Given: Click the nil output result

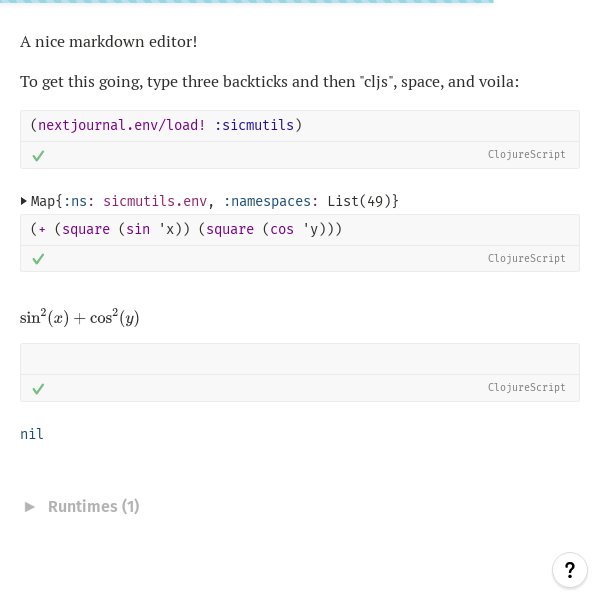Looking at the screenshot, I should [32, 434].
